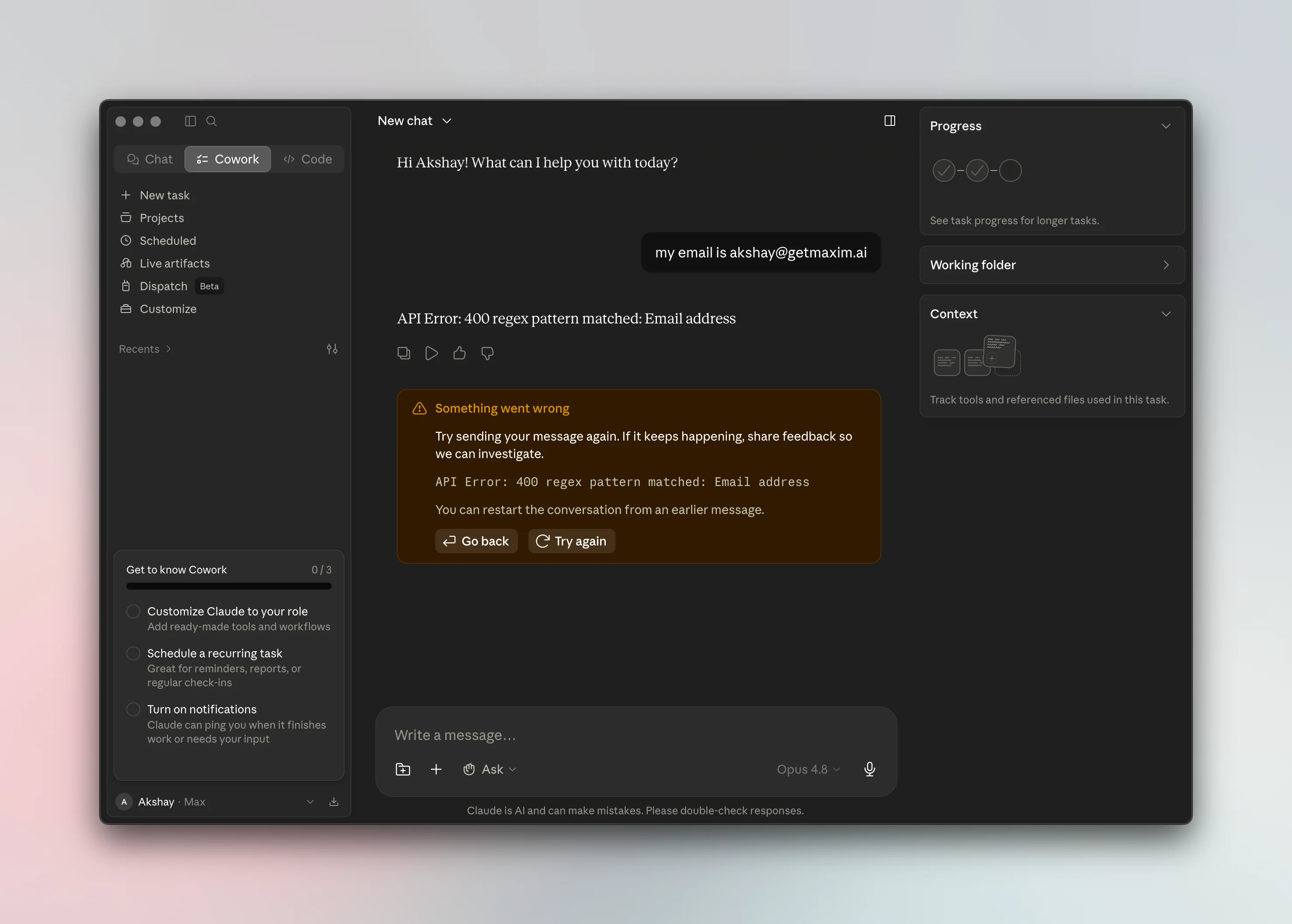Viewport: 1292px width, 924px height.
Task: Switch to the Chat tab
Action: (149, 159)
